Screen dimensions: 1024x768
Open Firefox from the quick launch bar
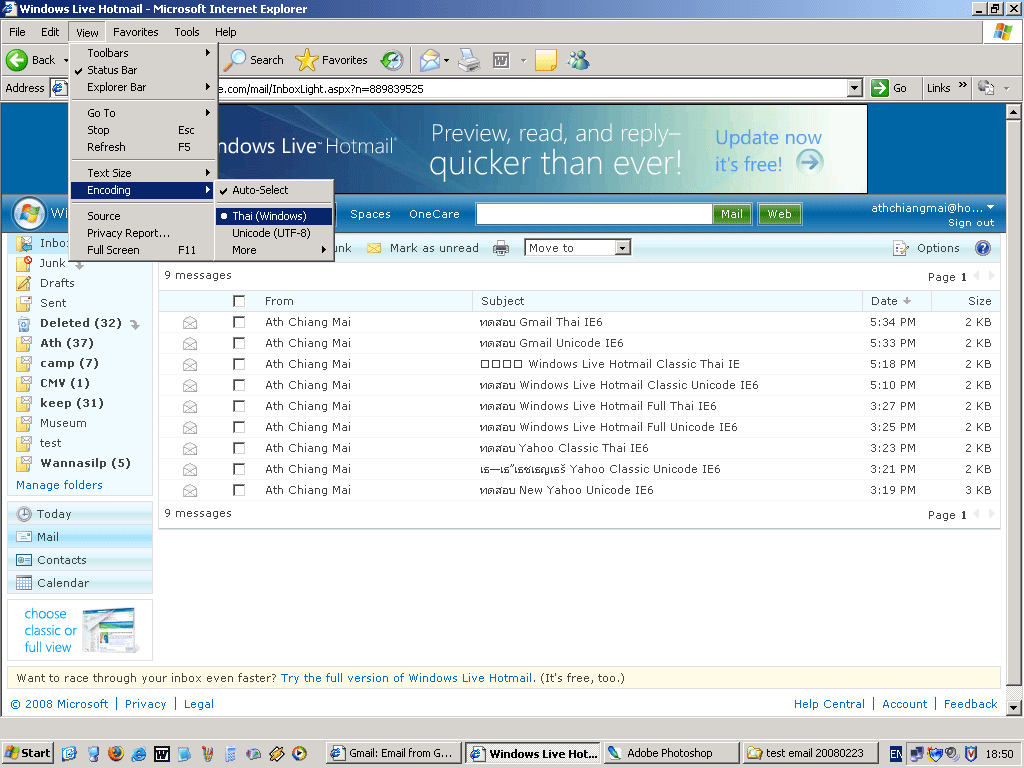pyautogui.click(x=116, y=754)
